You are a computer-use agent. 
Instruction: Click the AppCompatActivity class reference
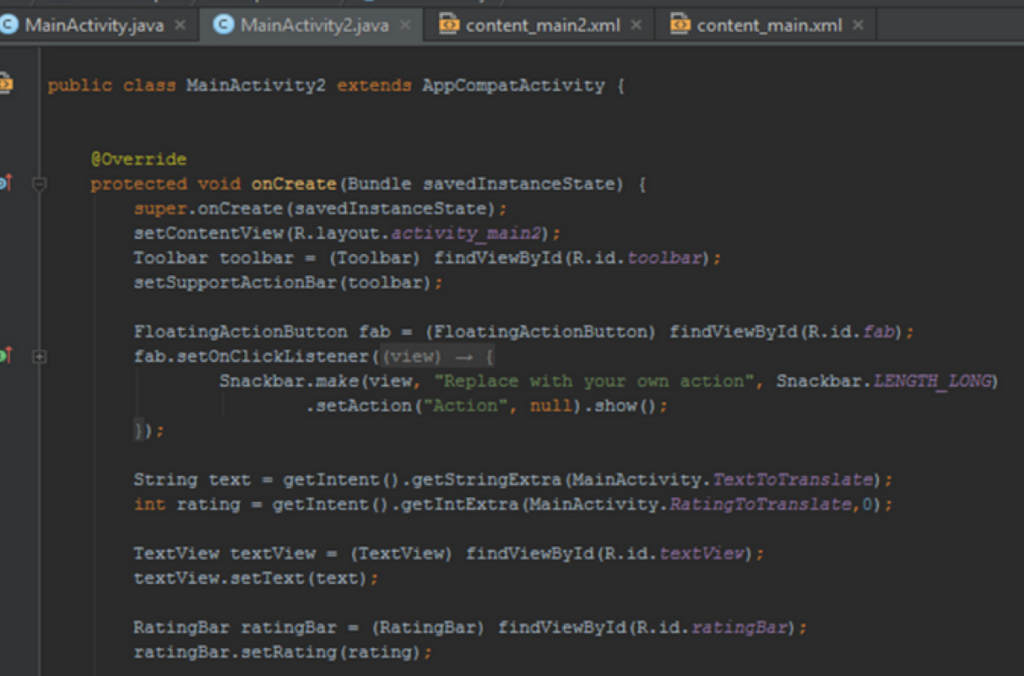[513, 86]
